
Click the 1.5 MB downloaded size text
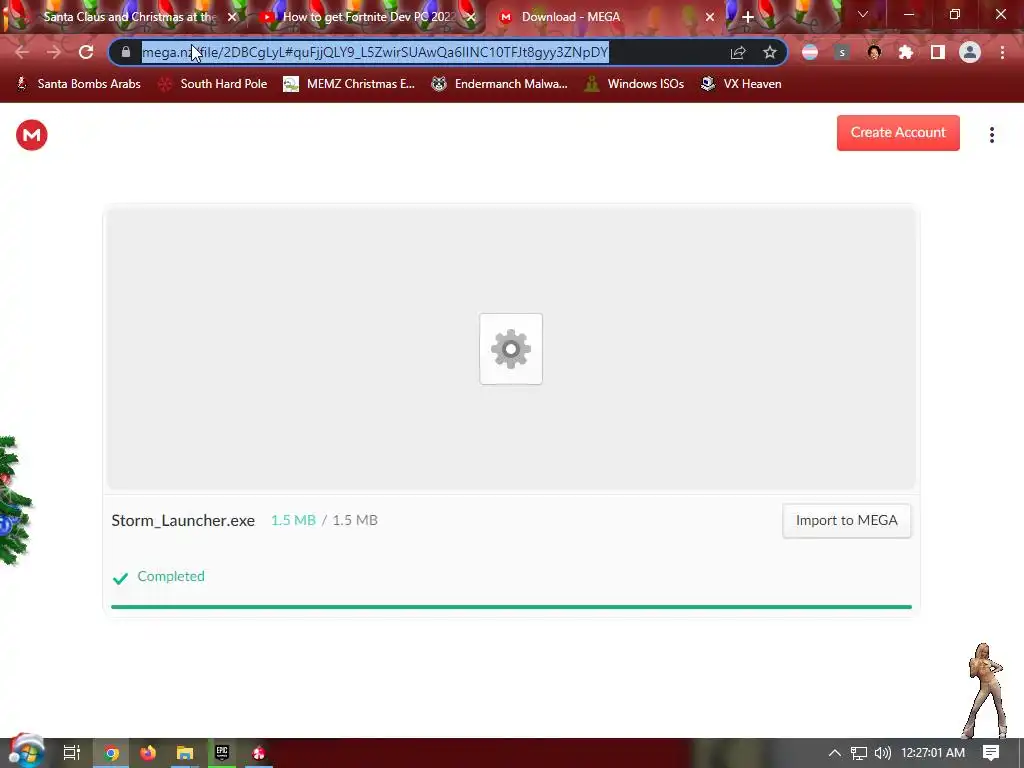tap(293, 520)
